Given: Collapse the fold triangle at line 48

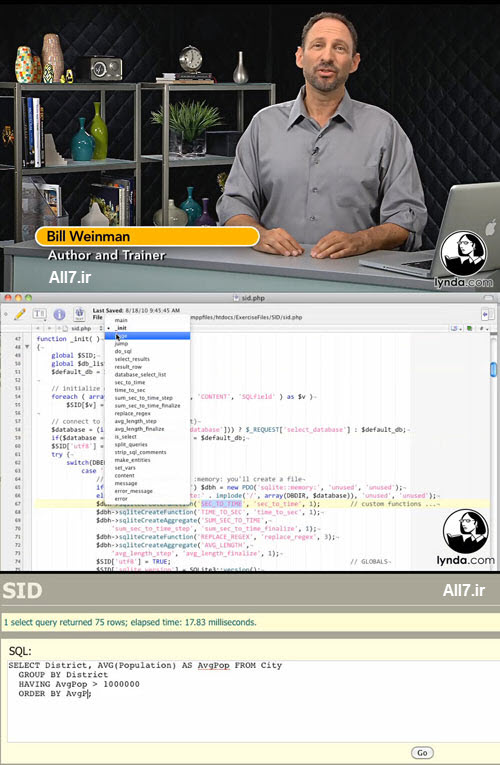Looking at the screenshot, I should (27, 347).
